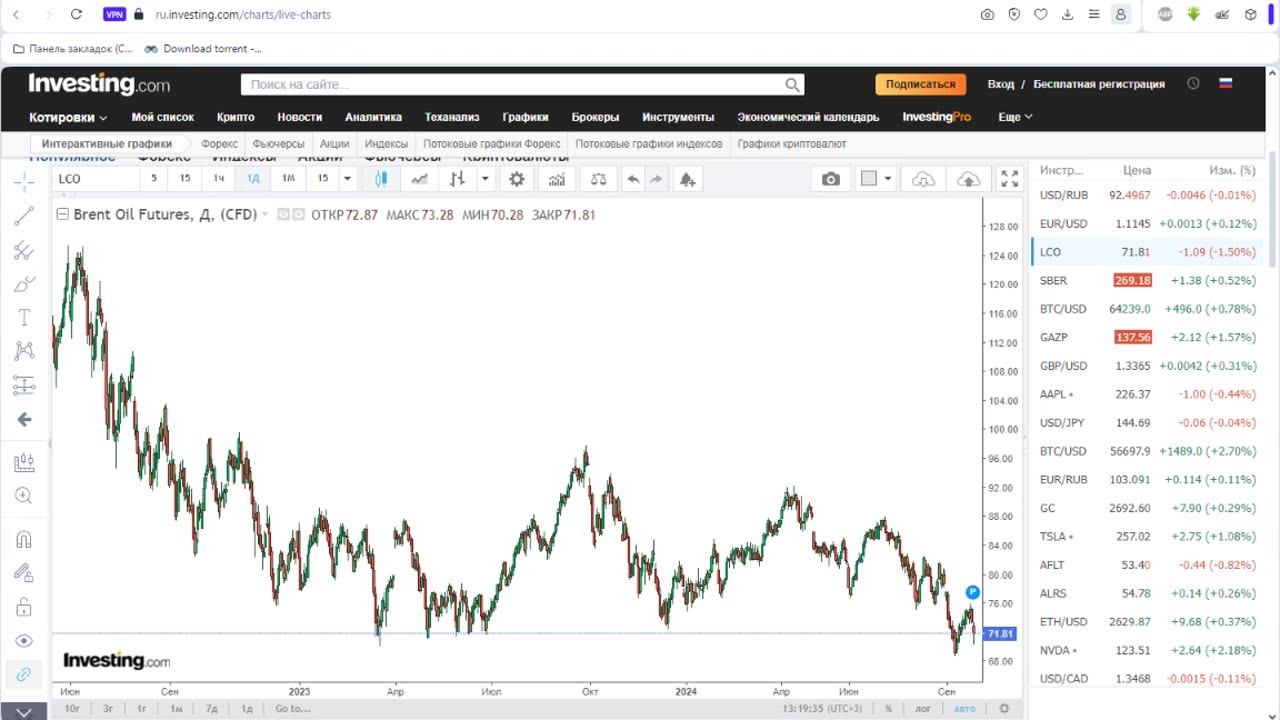
Task: Save chart to cloud icon
Action: point(968,179)
